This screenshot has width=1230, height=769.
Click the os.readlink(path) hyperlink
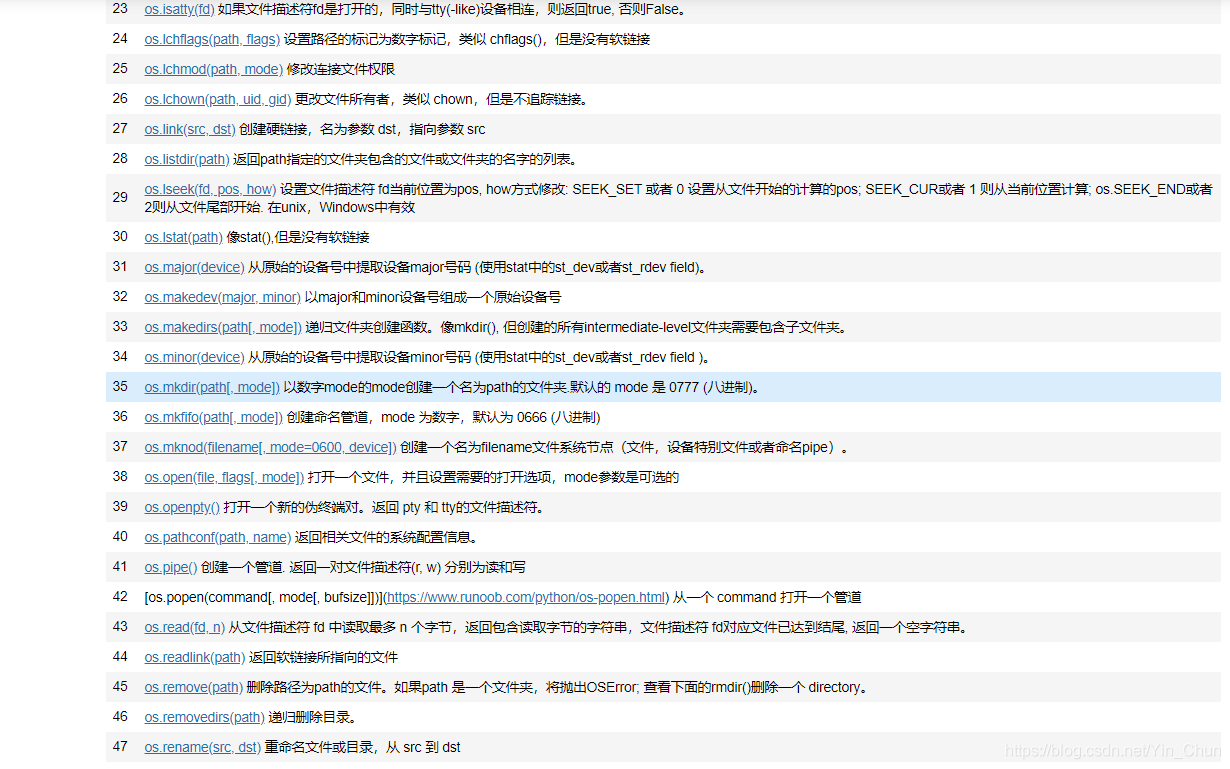[194, 657]
